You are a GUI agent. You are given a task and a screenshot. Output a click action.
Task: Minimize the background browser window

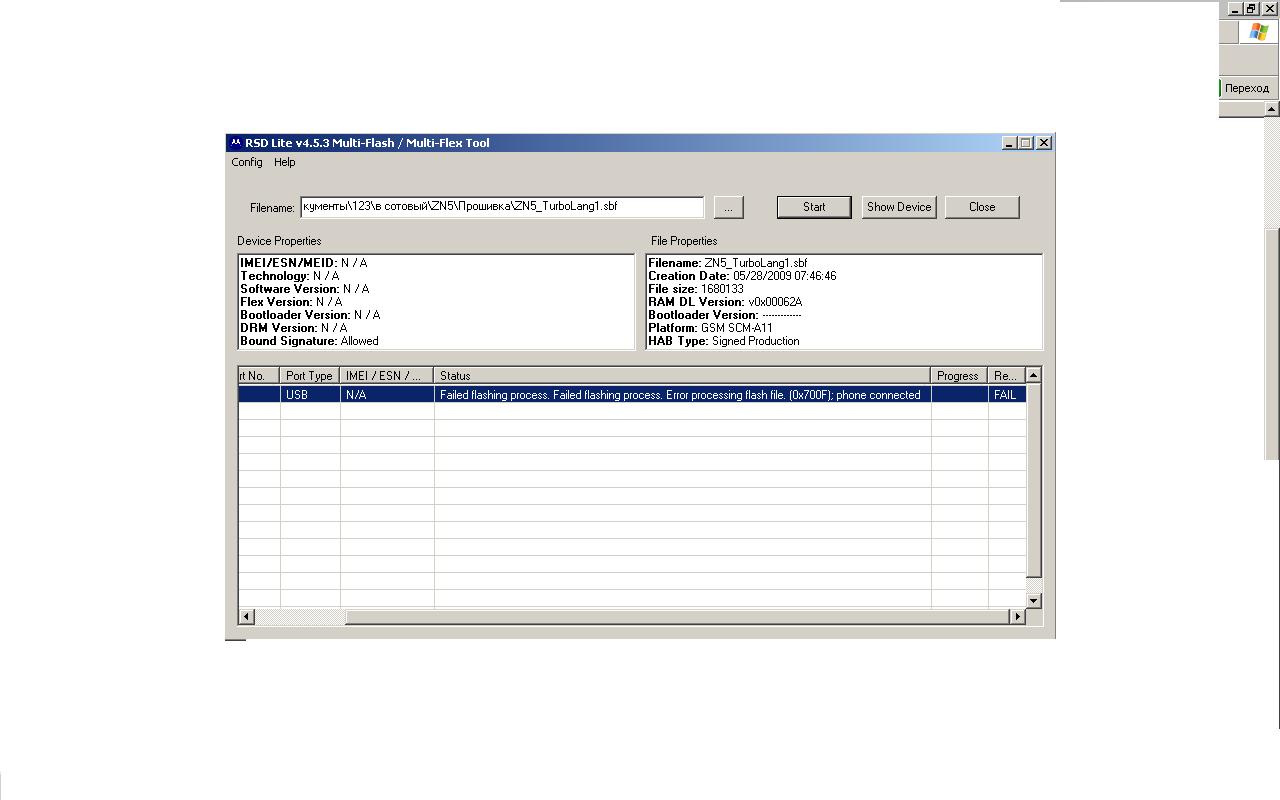tap(1235, 8)
